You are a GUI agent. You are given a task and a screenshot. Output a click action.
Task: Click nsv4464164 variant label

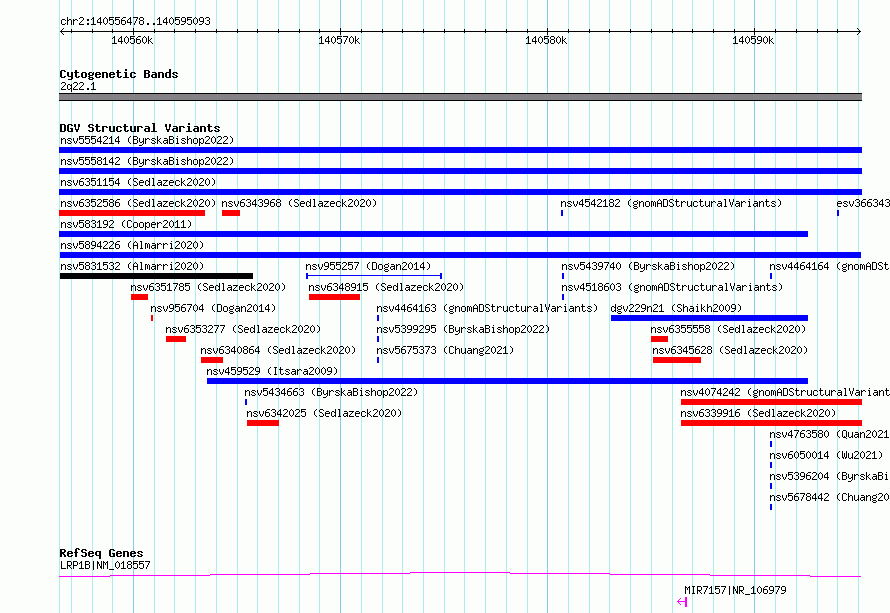(x=829, y=266)
